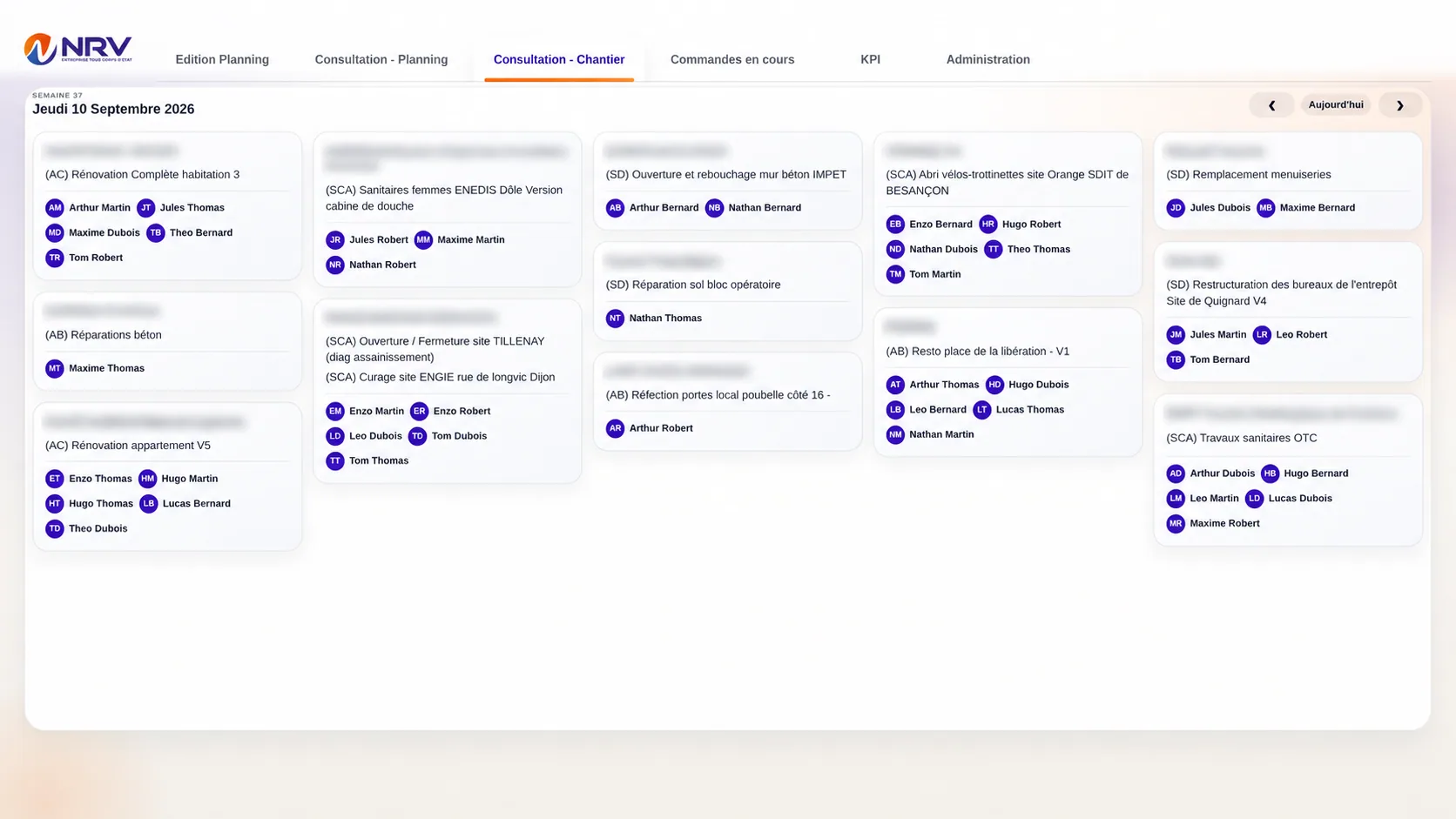Viewport: 1456px width, 819px height.
Task: Open '(SCA) Travaux sanitaires OTC' card
Action: pos(1288,471)
